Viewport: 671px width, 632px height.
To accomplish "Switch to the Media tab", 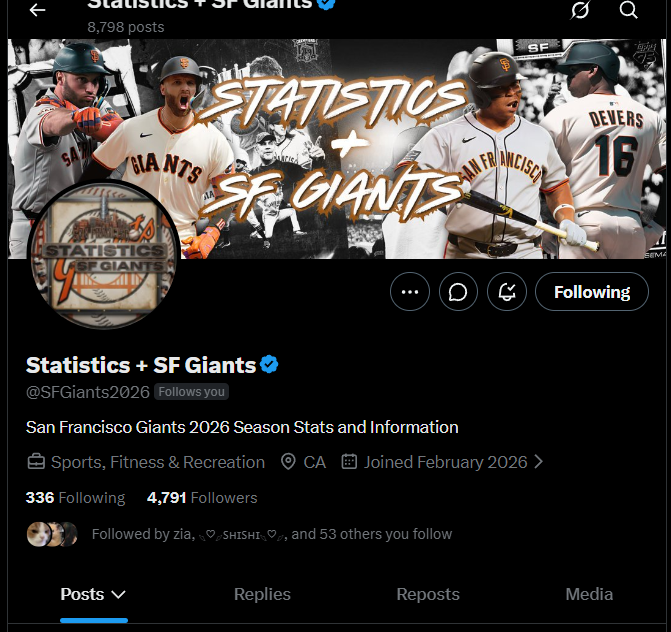I will pyautogui.click(x=589, y=594).
